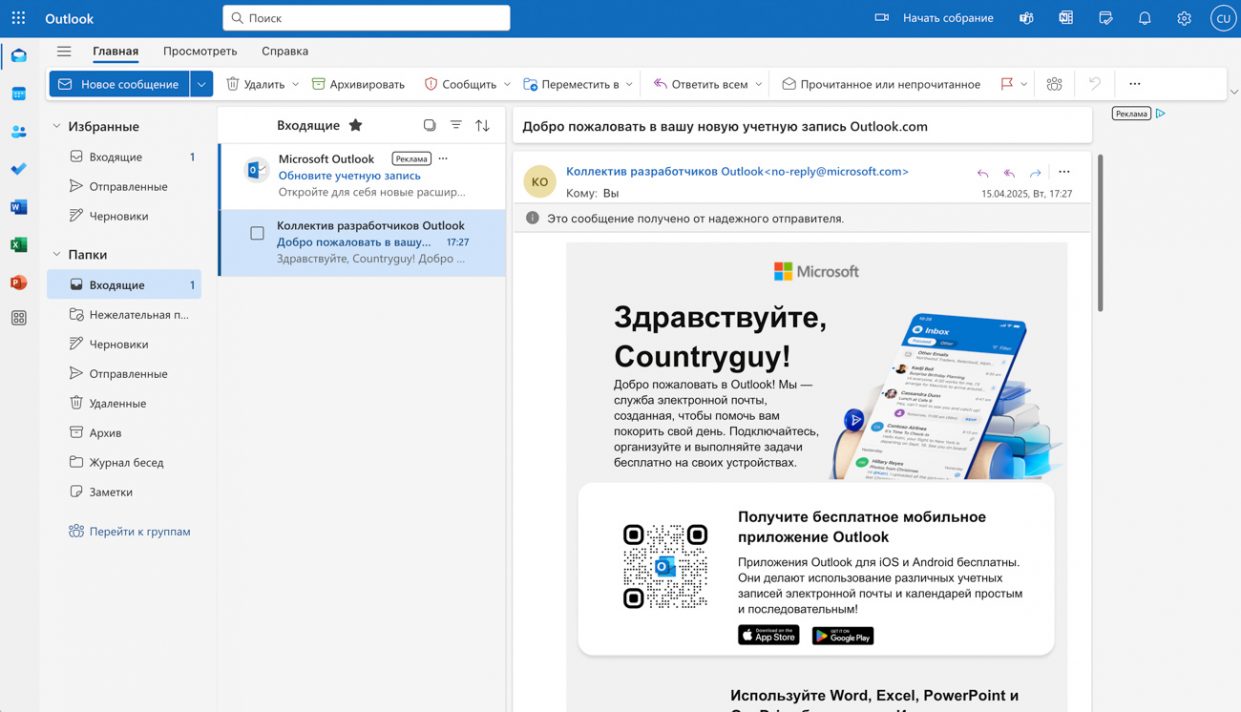The image size is (1241, 712).
Task: Open the Calendar app in sidebar
Action: click(18, 94)
